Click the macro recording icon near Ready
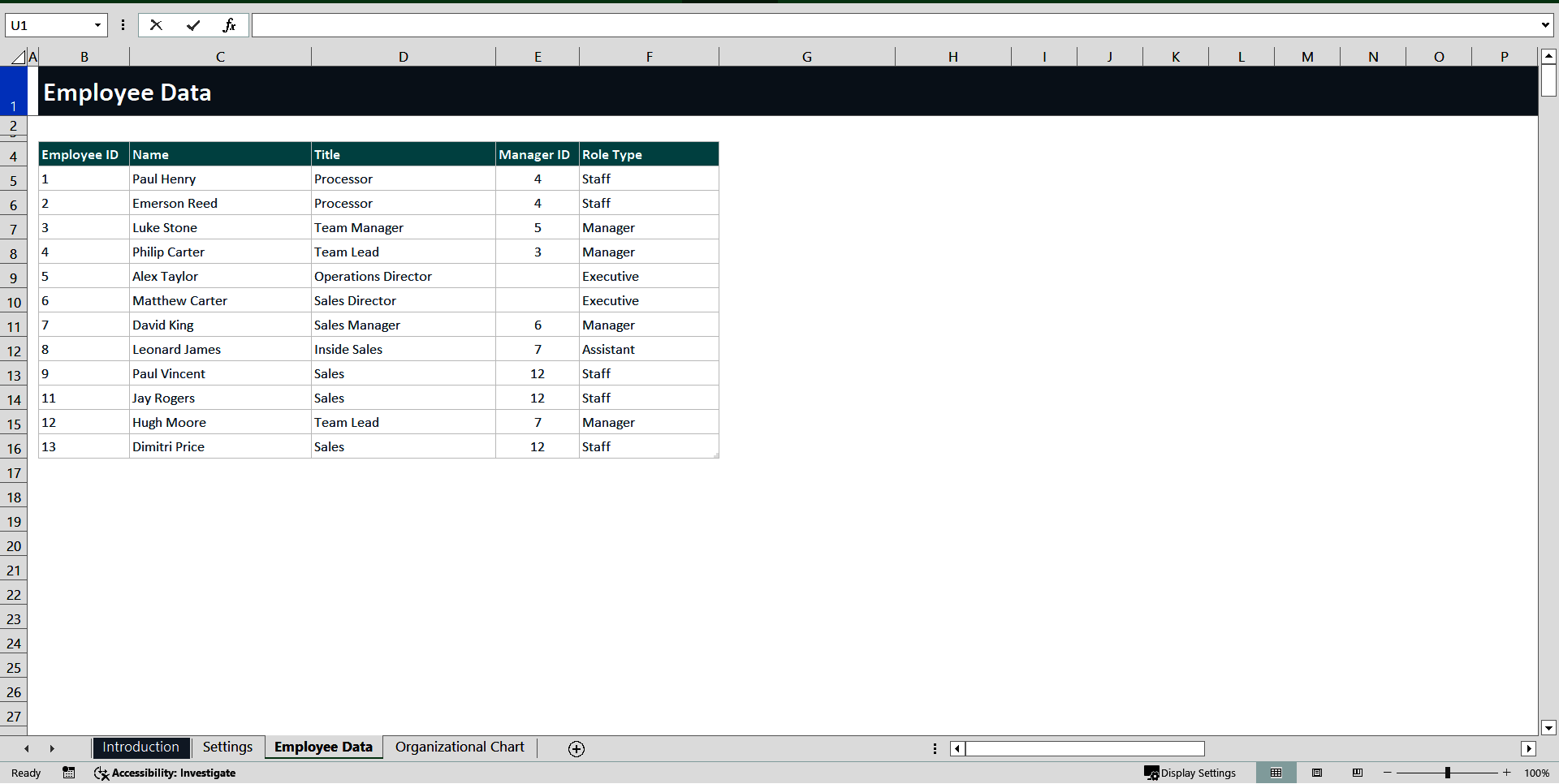The height and width of the screenshot is (784, 1559). [68, 773]
